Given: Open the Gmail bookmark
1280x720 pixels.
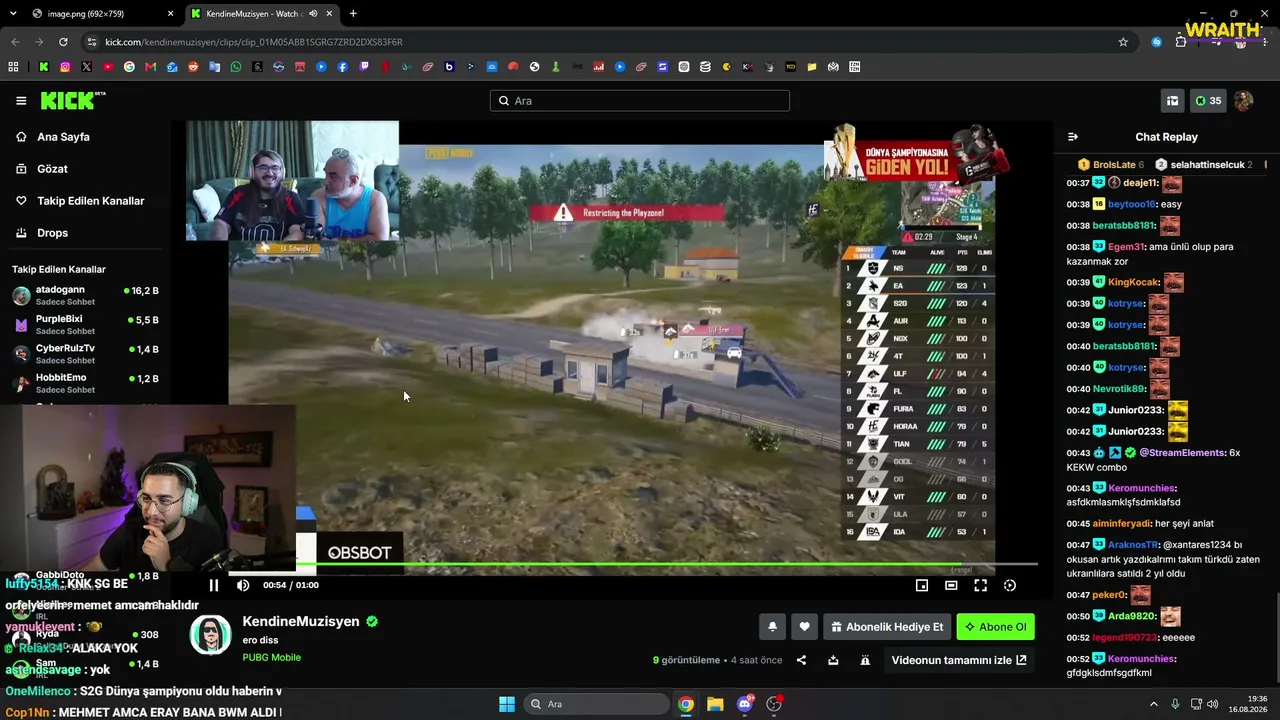Looking at the screenshot, I should 151,67.
